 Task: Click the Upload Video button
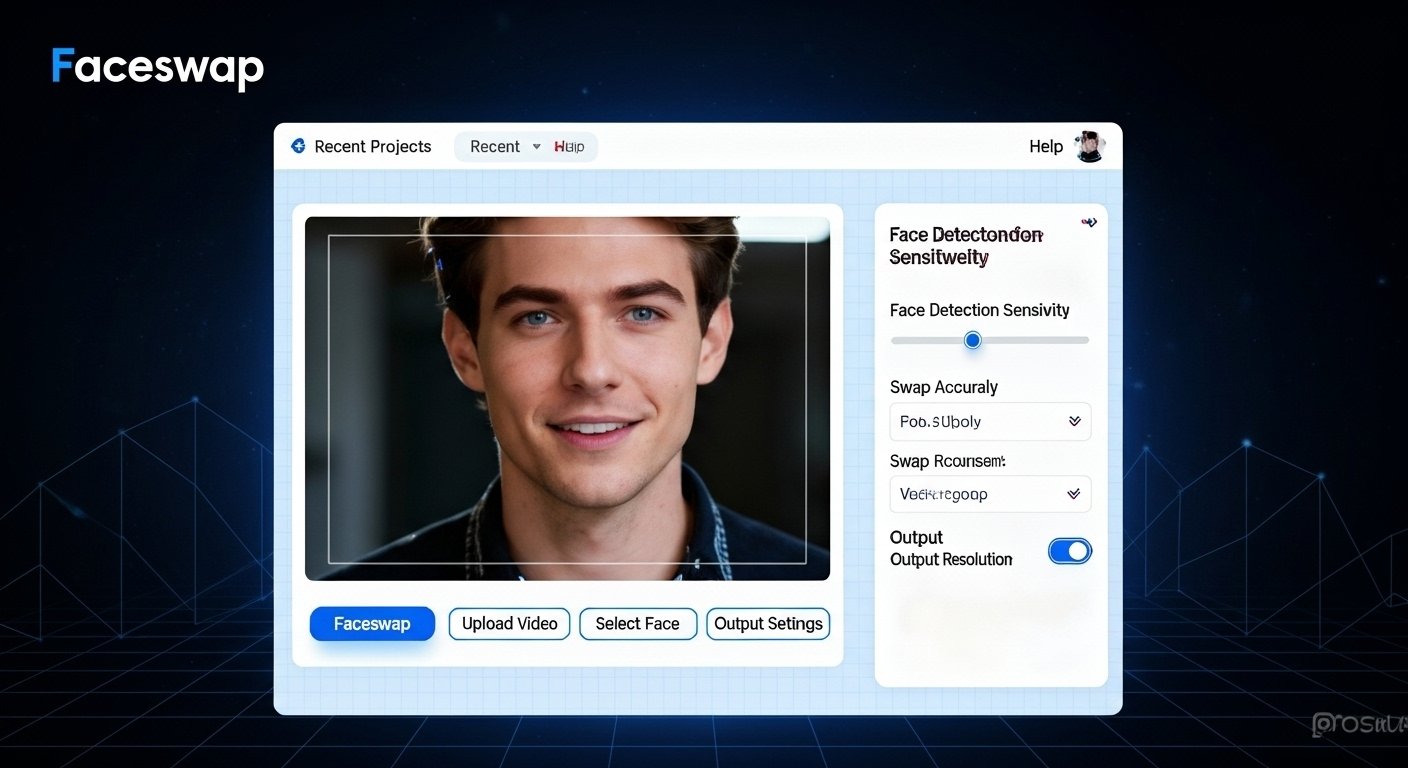[x=508, y=623]
